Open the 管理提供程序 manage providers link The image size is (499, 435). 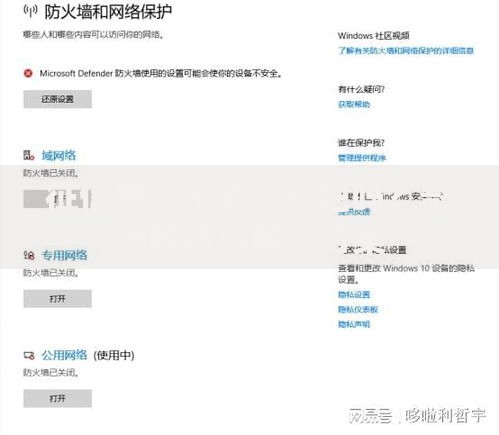[x=362, y=158]
